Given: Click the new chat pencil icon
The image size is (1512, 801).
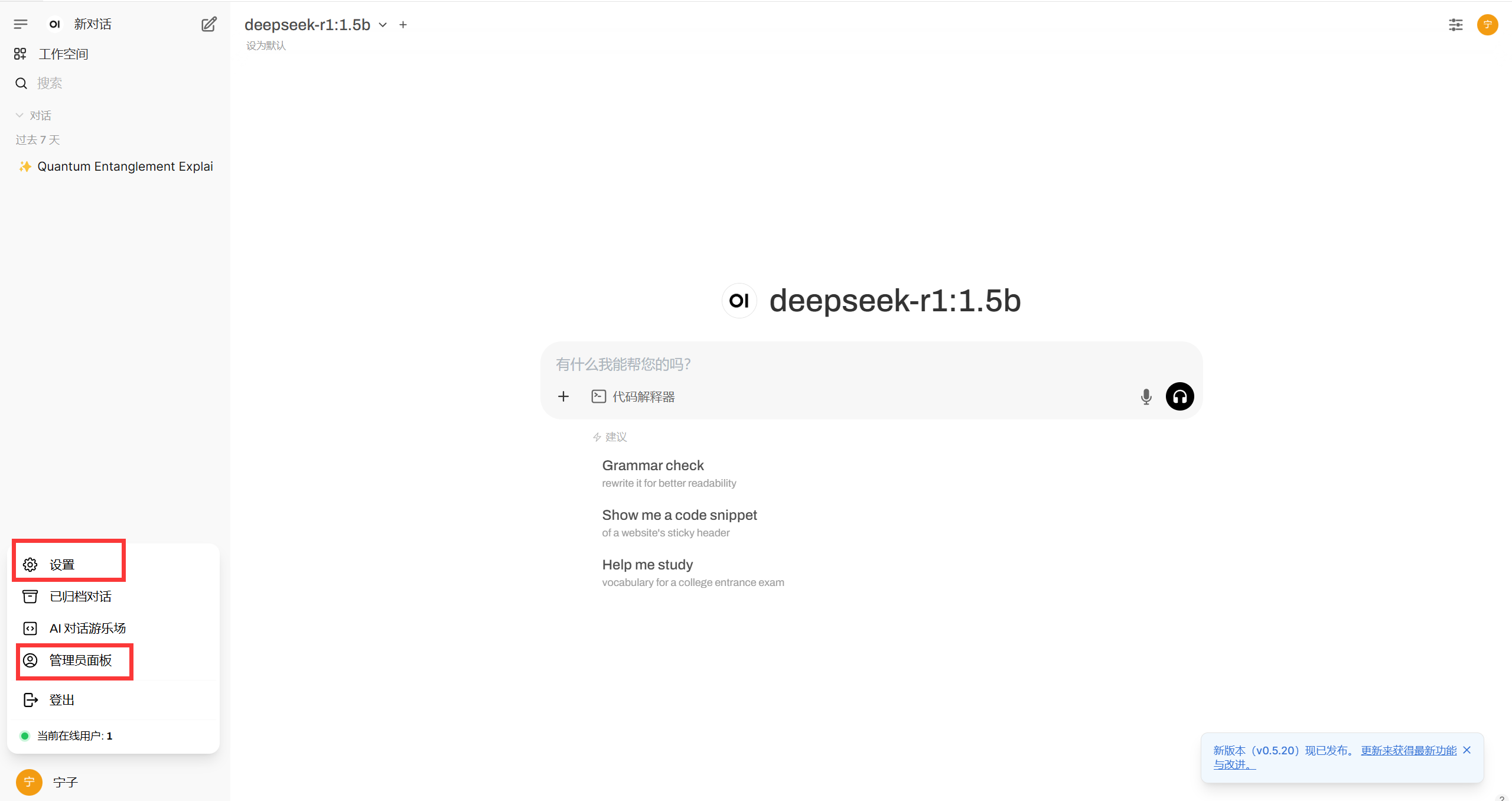Looking at the screenshot, I should [208, 24].
